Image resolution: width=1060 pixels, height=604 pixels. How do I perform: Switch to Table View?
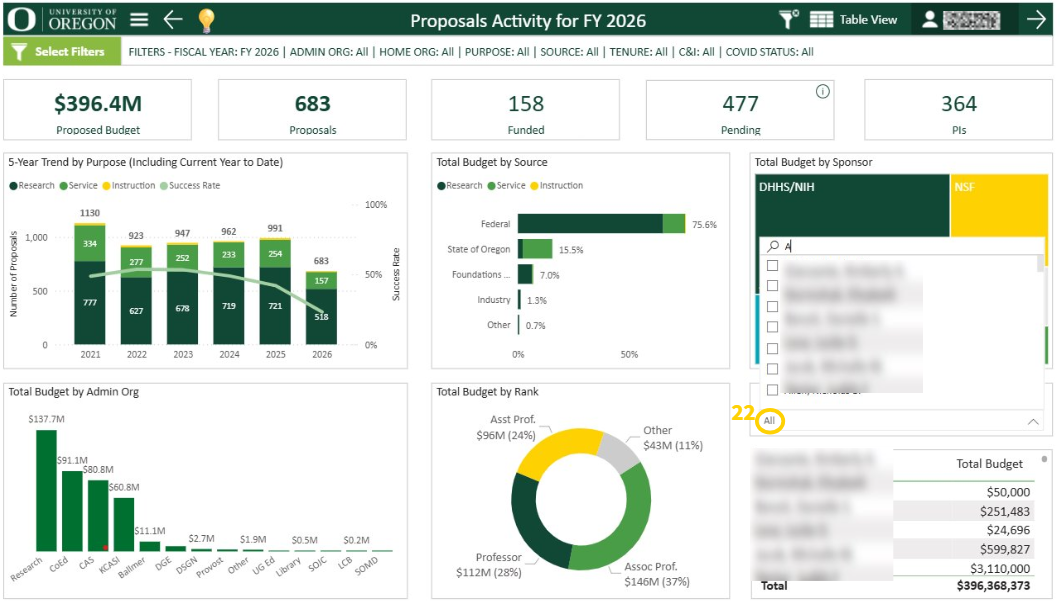pos(854,20)
